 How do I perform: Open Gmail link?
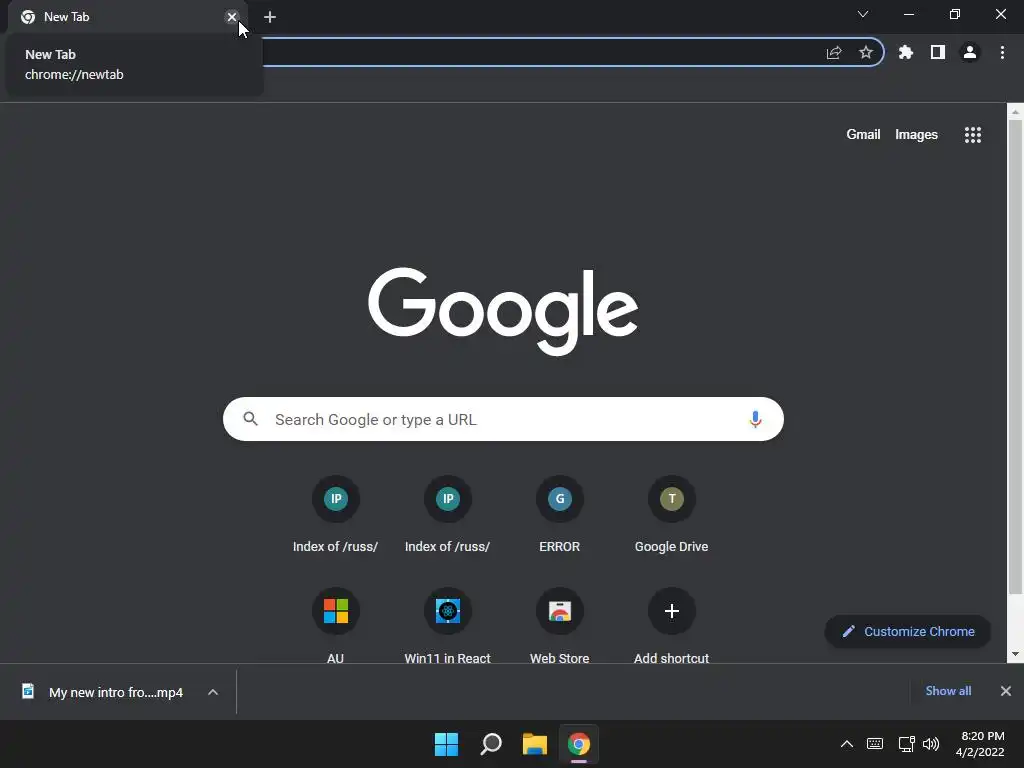tap(863, 135)
